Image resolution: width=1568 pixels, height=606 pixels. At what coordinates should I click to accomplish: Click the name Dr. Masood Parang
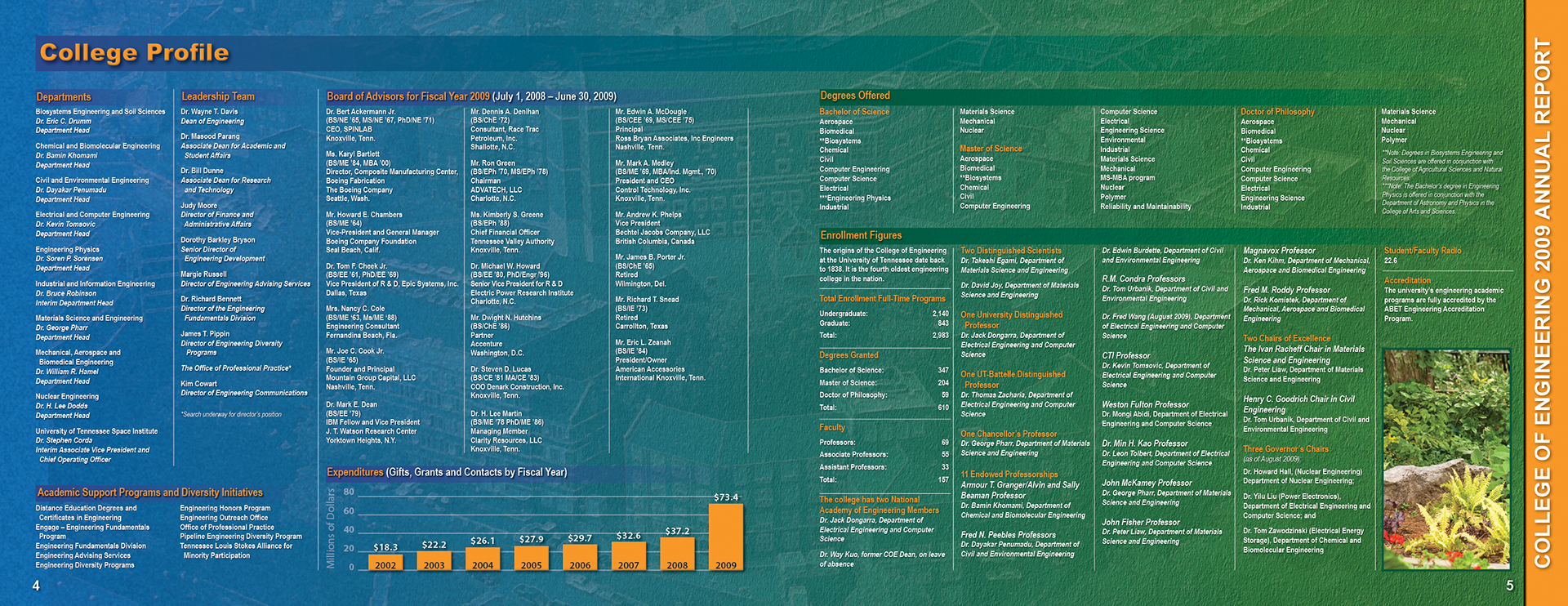click(x=210, y=136)
